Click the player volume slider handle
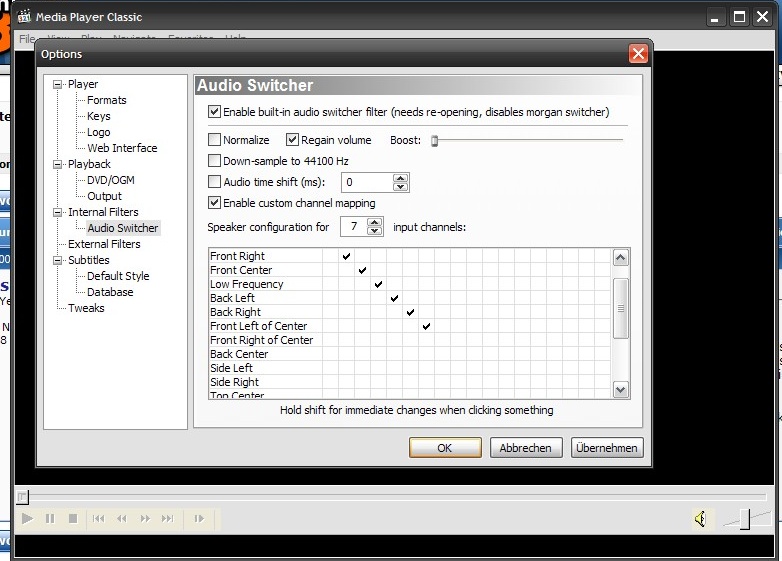 click(x=745, y=519)
